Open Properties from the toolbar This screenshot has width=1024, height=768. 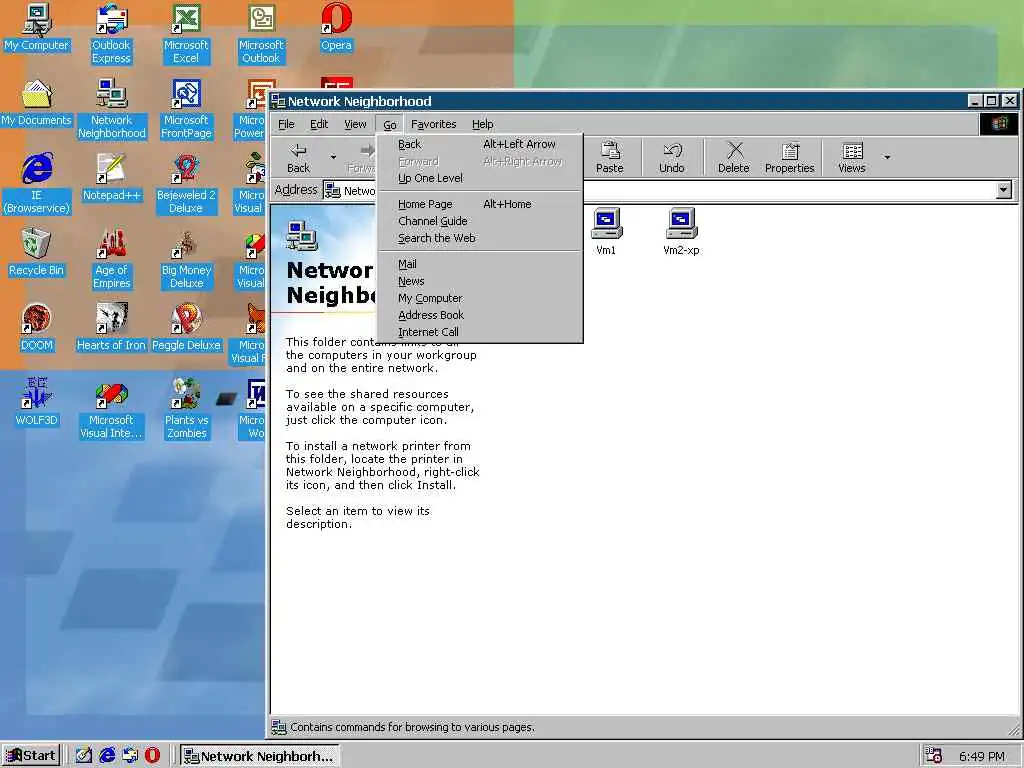[790, 157]
